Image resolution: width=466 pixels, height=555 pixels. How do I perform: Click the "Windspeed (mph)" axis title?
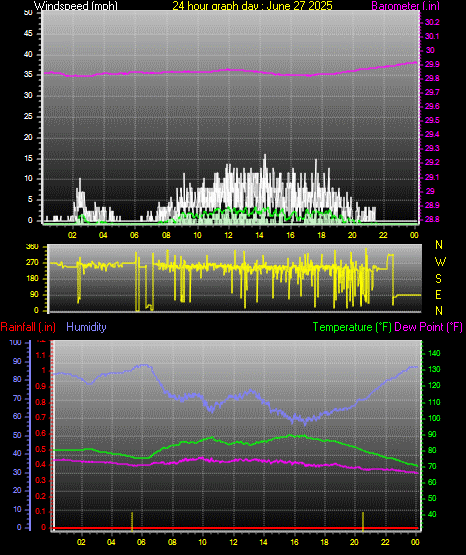coord(76,6)
